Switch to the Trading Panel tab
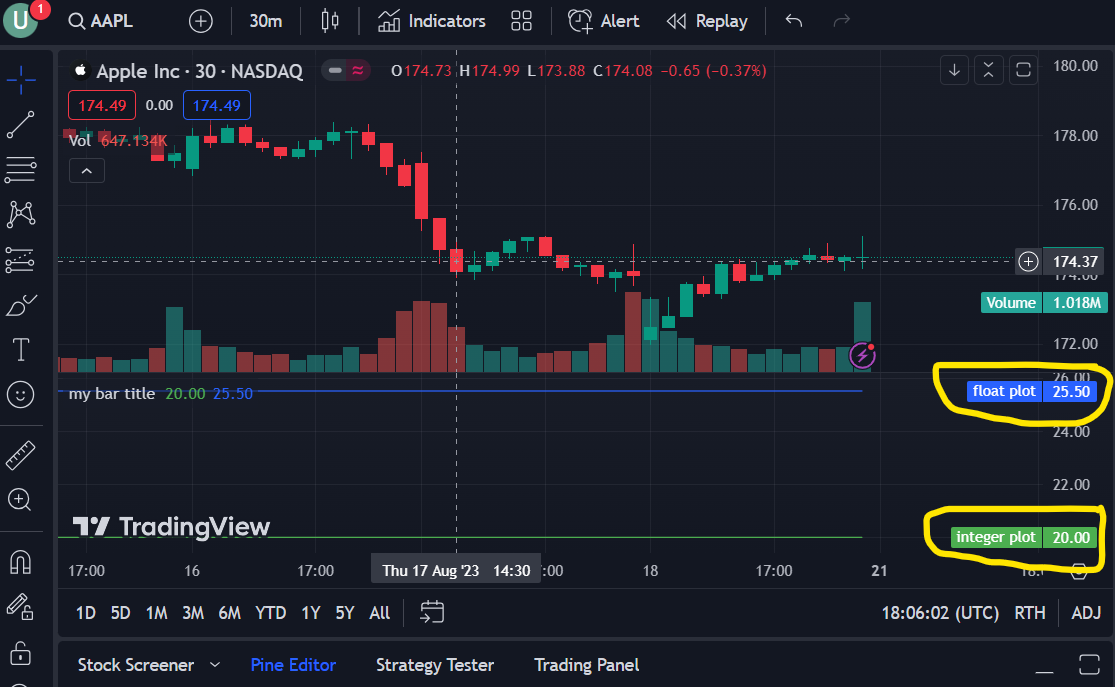Viewport: 1115px width, 687px height. tap(587, 665)
